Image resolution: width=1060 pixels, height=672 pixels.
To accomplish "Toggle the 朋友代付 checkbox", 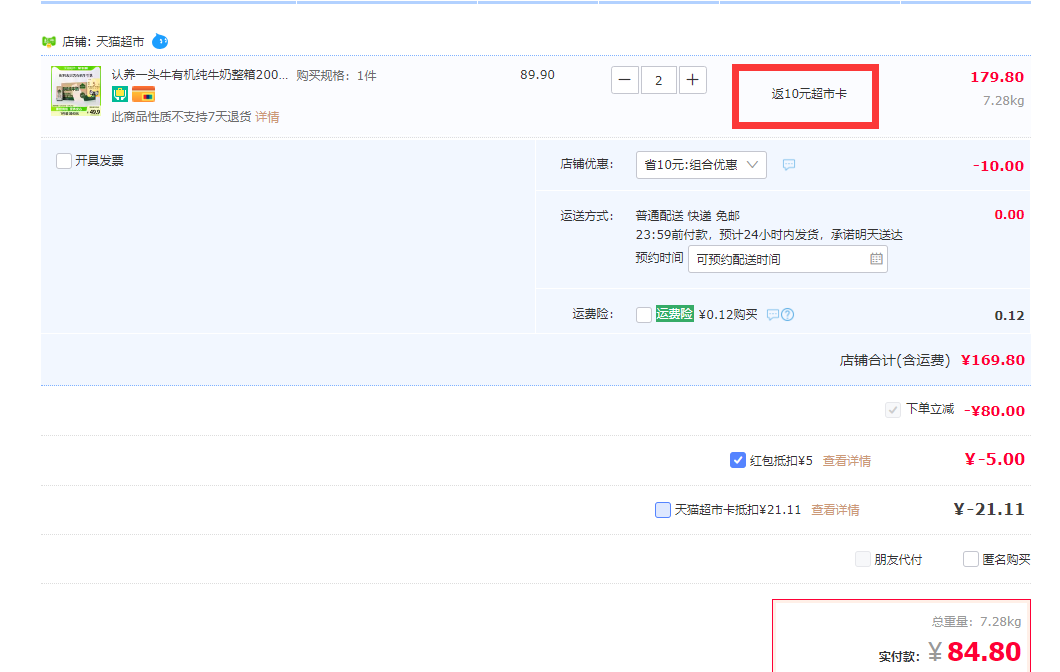I will pos(863,559).
